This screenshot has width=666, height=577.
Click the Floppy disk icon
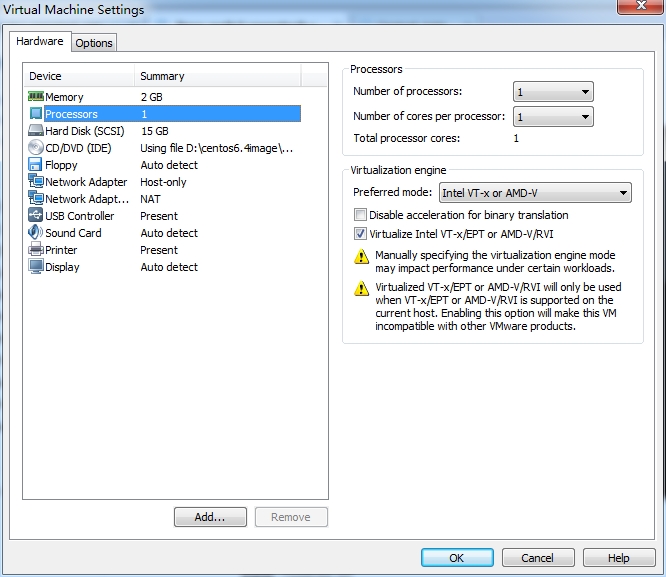coord(35,164)
